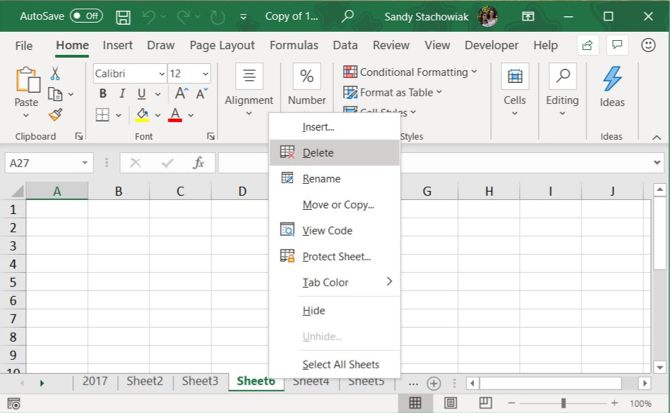Click the Cut scissors icon
This screenshot has height=413, width=670.
(x=55, y=73)
